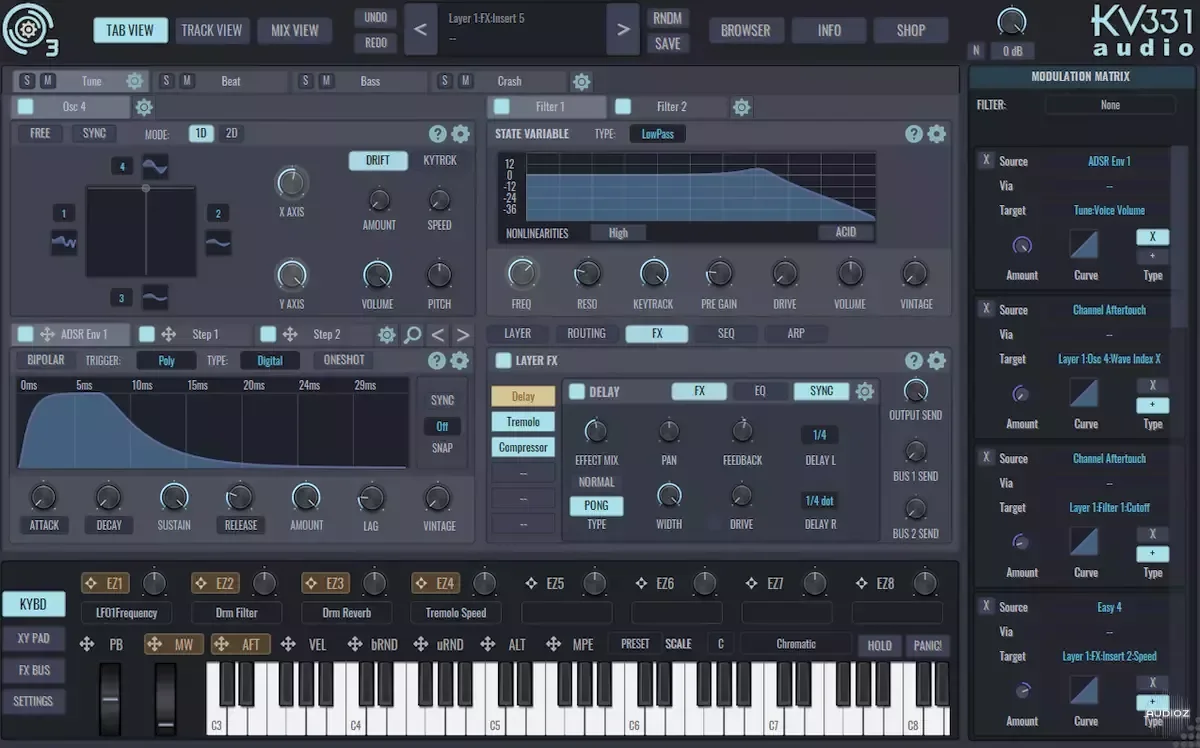Open oscillator panel help question mark

pos(437,134)
